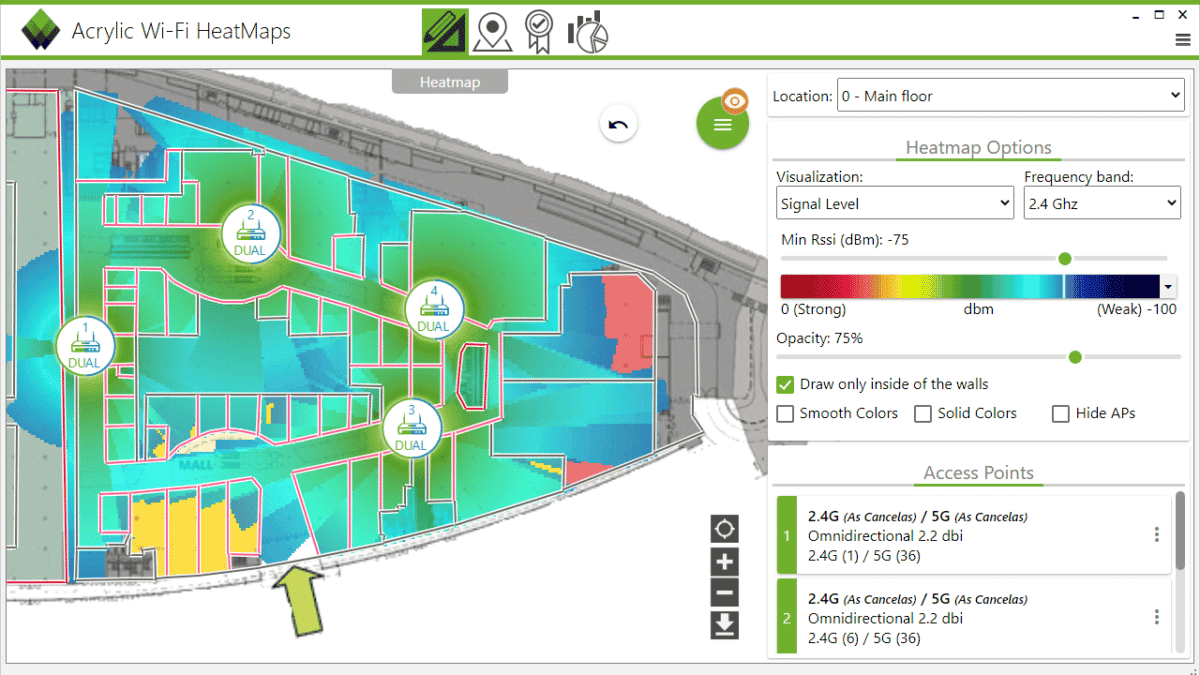Enable the Hide APs checkbox

tap(1061, 413)
